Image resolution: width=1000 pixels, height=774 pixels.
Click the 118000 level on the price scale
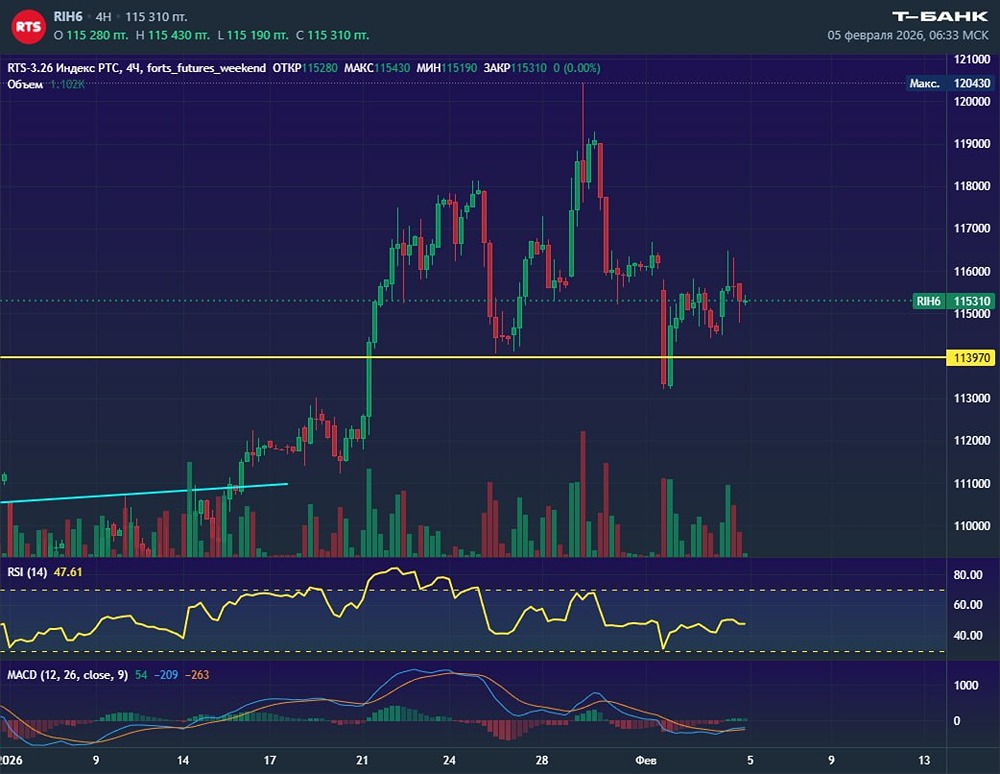[972, 186]
